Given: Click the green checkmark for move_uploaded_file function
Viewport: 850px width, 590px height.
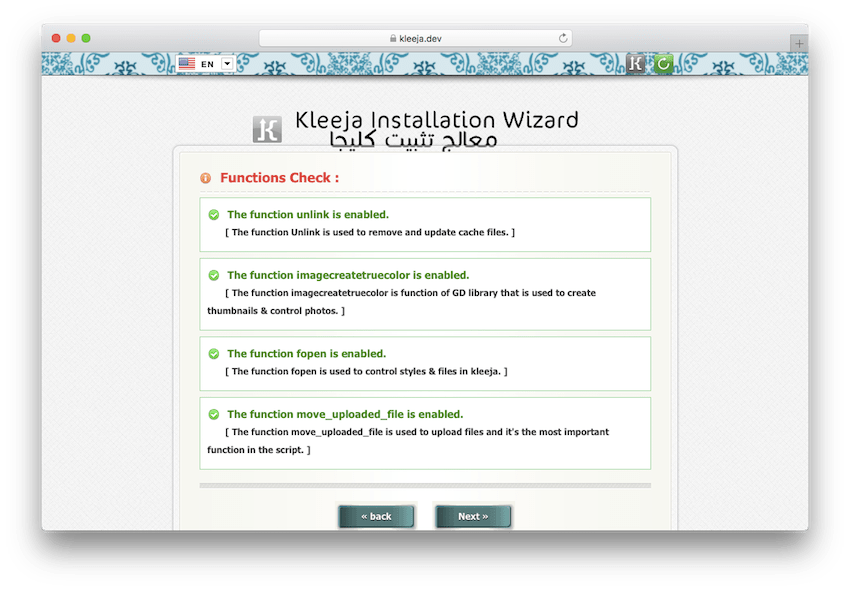Looking at the screenshot, I should 214,414.
